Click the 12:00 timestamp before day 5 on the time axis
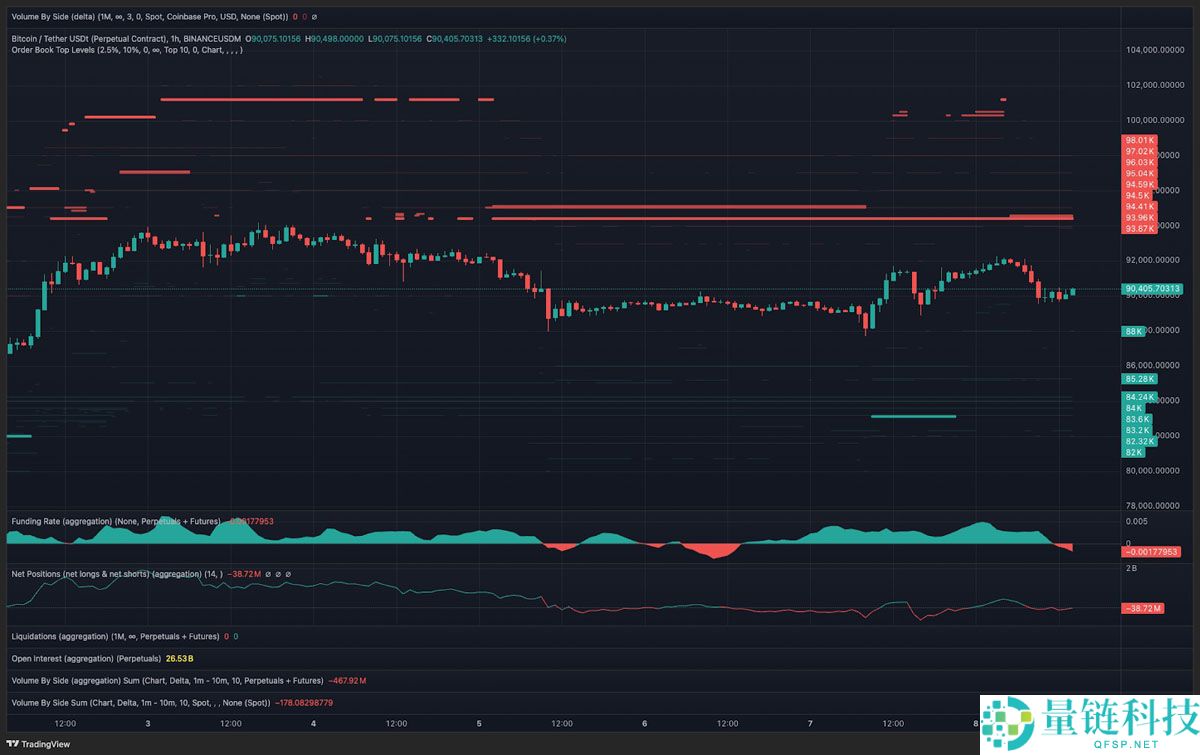The width and height of the screenshot is (1200, 755). coord(396,722)
